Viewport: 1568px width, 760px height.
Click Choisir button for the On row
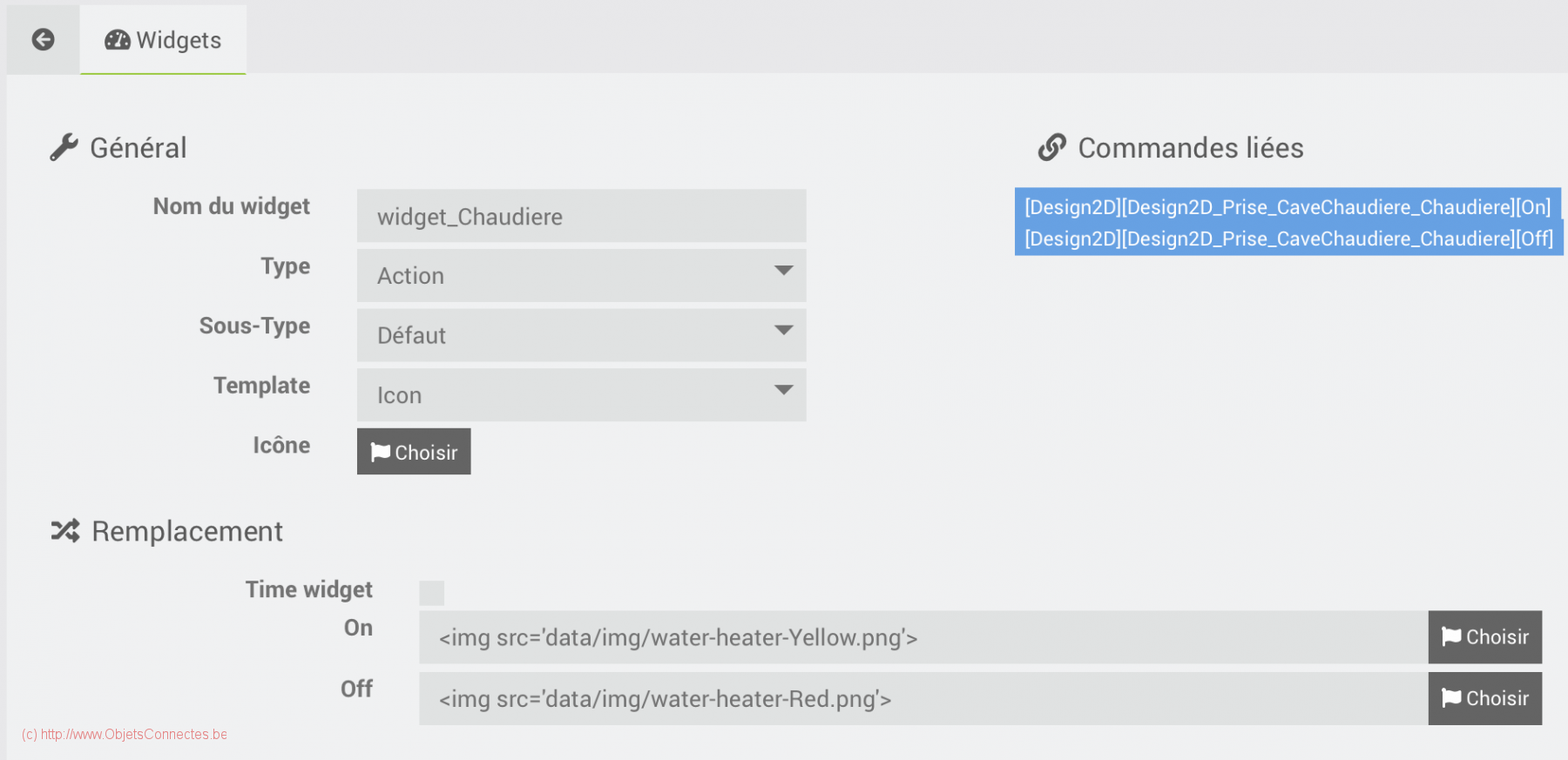click(x=1485, y=637)
